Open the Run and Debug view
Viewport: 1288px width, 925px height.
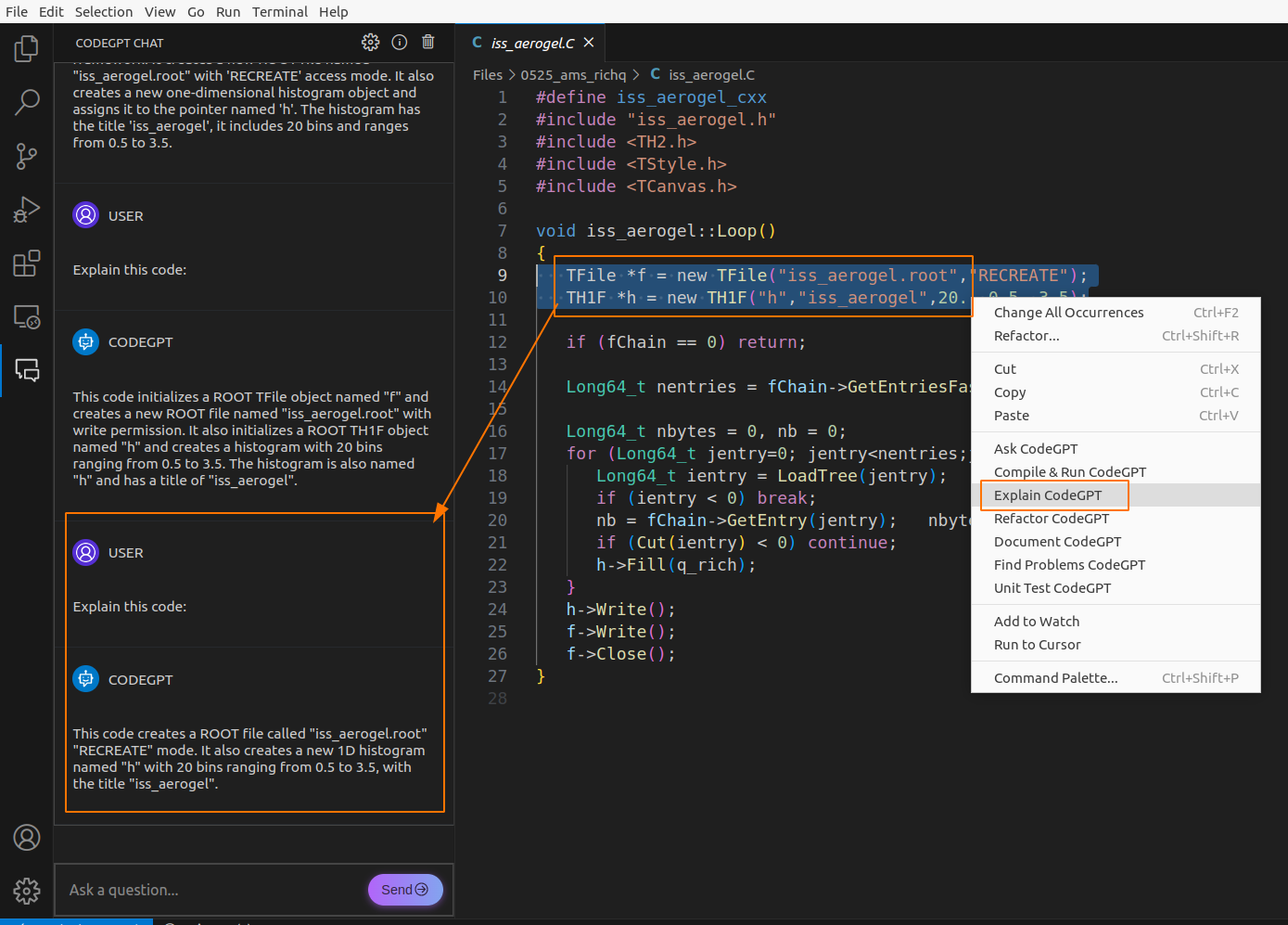click(27, 210)
